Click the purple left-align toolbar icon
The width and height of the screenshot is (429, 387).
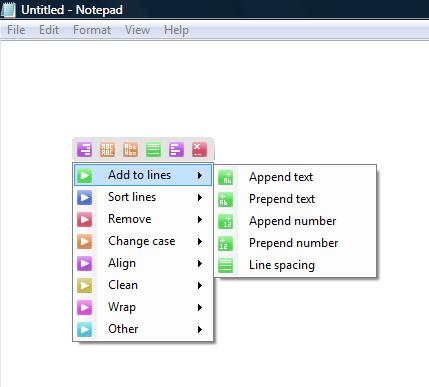pyautogui.click(x=176, y=149)
